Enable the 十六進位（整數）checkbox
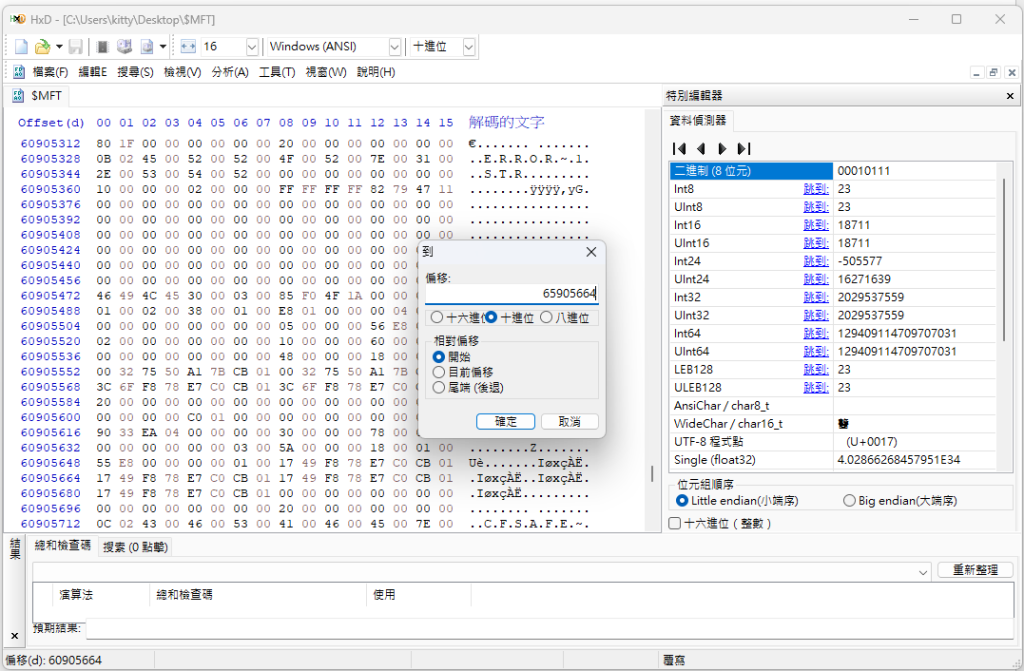 click(675, 523)
